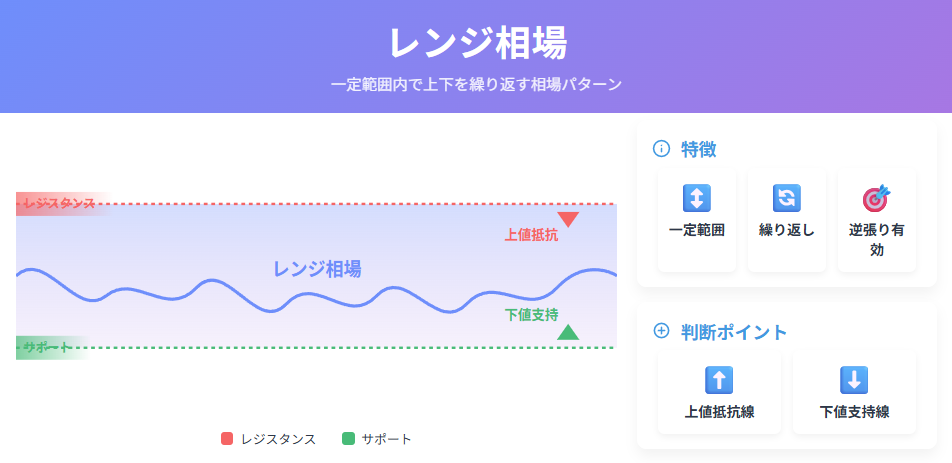Viewport: 952px width, 463px height.
Task: Click the info circle icon beside 特徴
Action: [x=661, y=149]
